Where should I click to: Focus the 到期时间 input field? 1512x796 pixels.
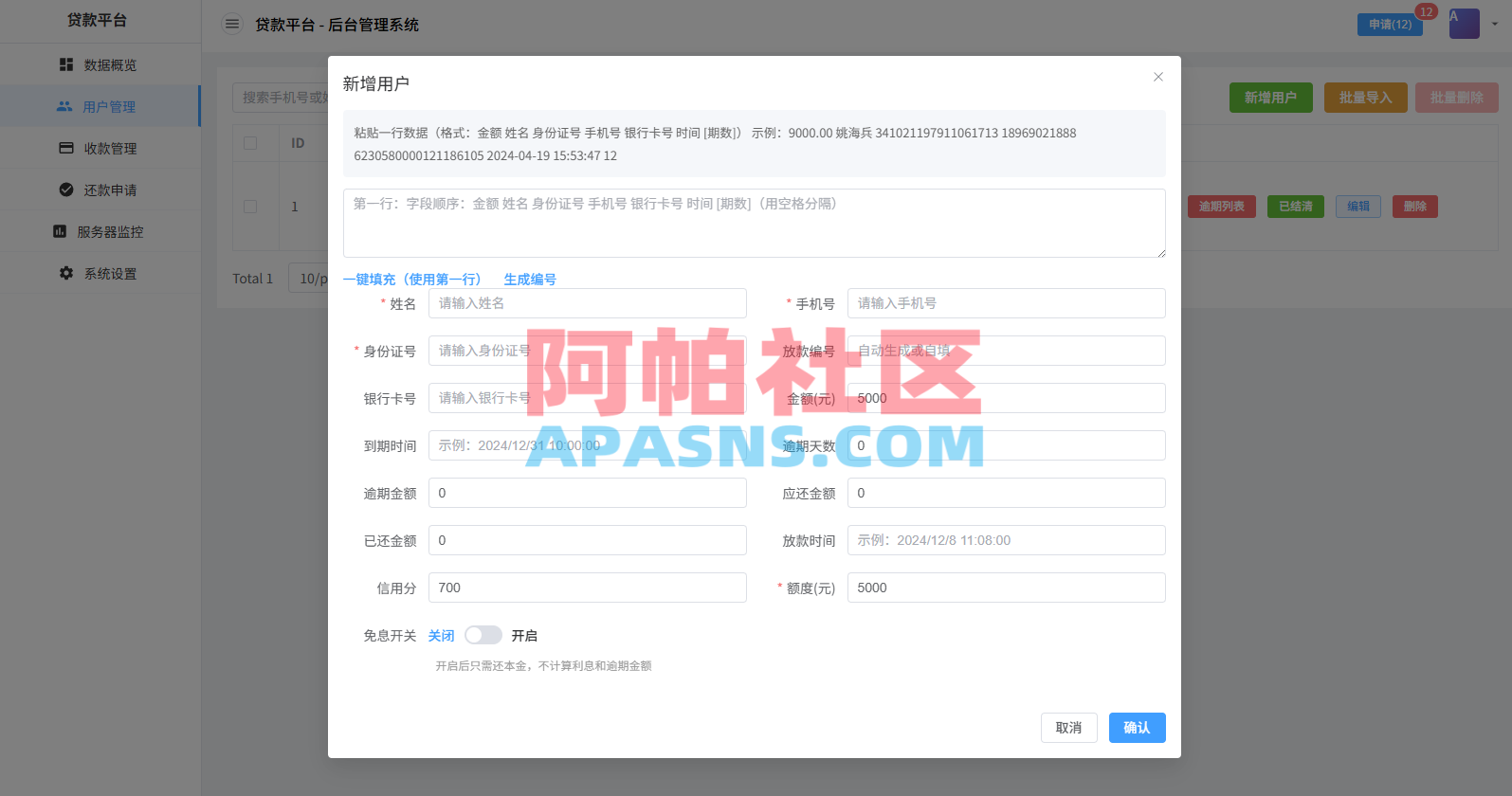(588, 445)
